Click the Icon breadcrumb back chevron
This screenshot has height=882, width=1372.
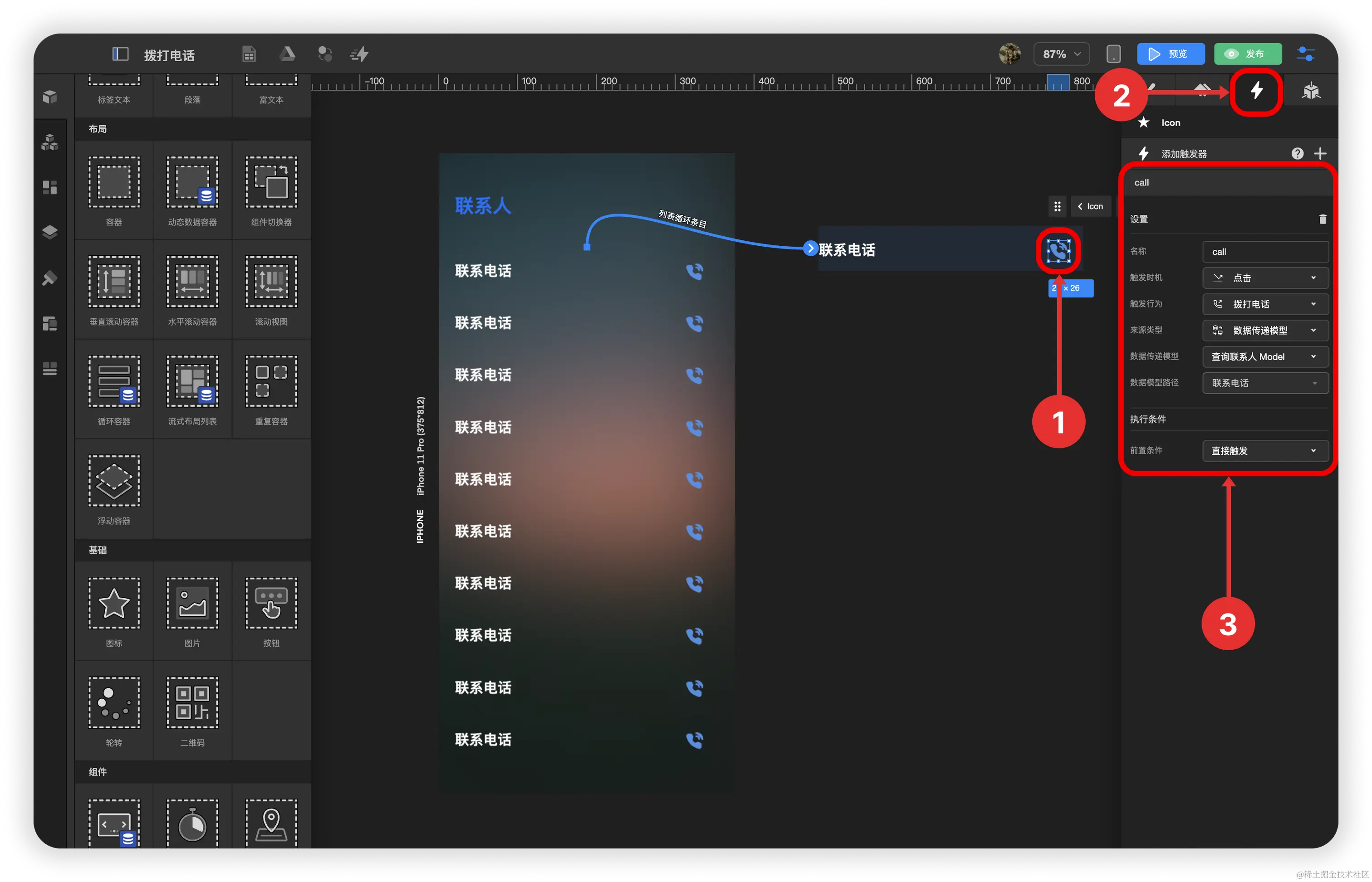tap(1080, 207)
